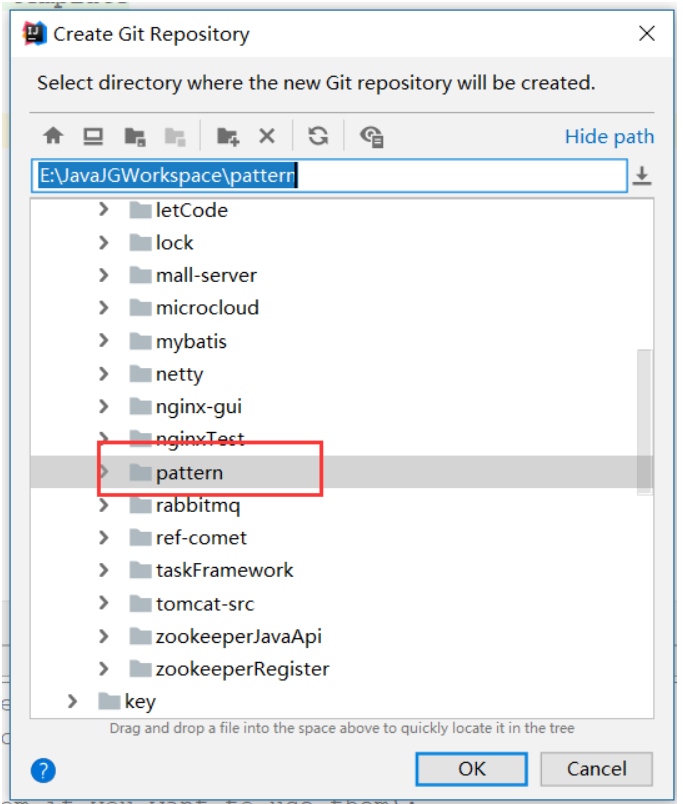The image size is (683, 804).
Task: Expand the key folder node
Action: pos(72,701)
